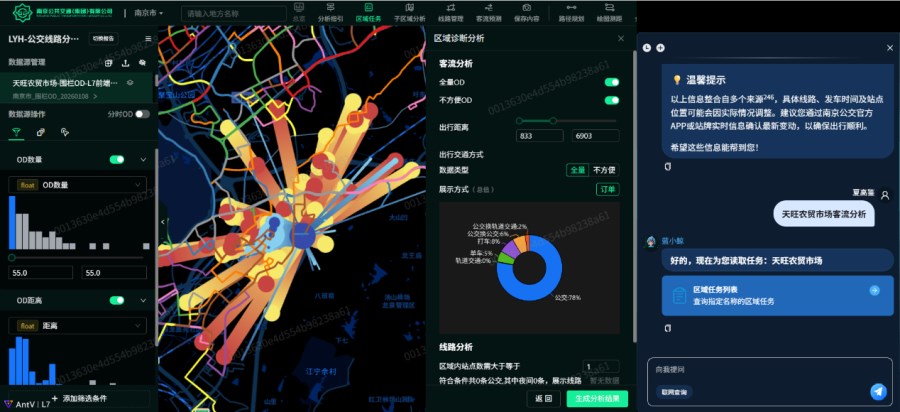The image size is (900, 412).
Task: Open the 子区域分析 map icon
Action: coord(409,7)
